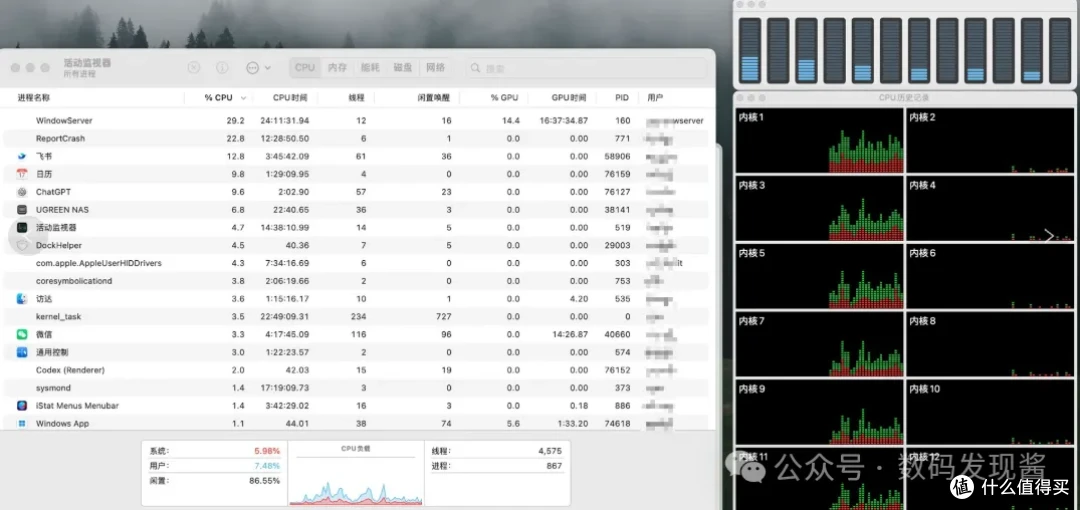The height and width of the screenshot is (510, 1080).
Task: Select the 飞书 app icon
Action: (x=22, y=156)
